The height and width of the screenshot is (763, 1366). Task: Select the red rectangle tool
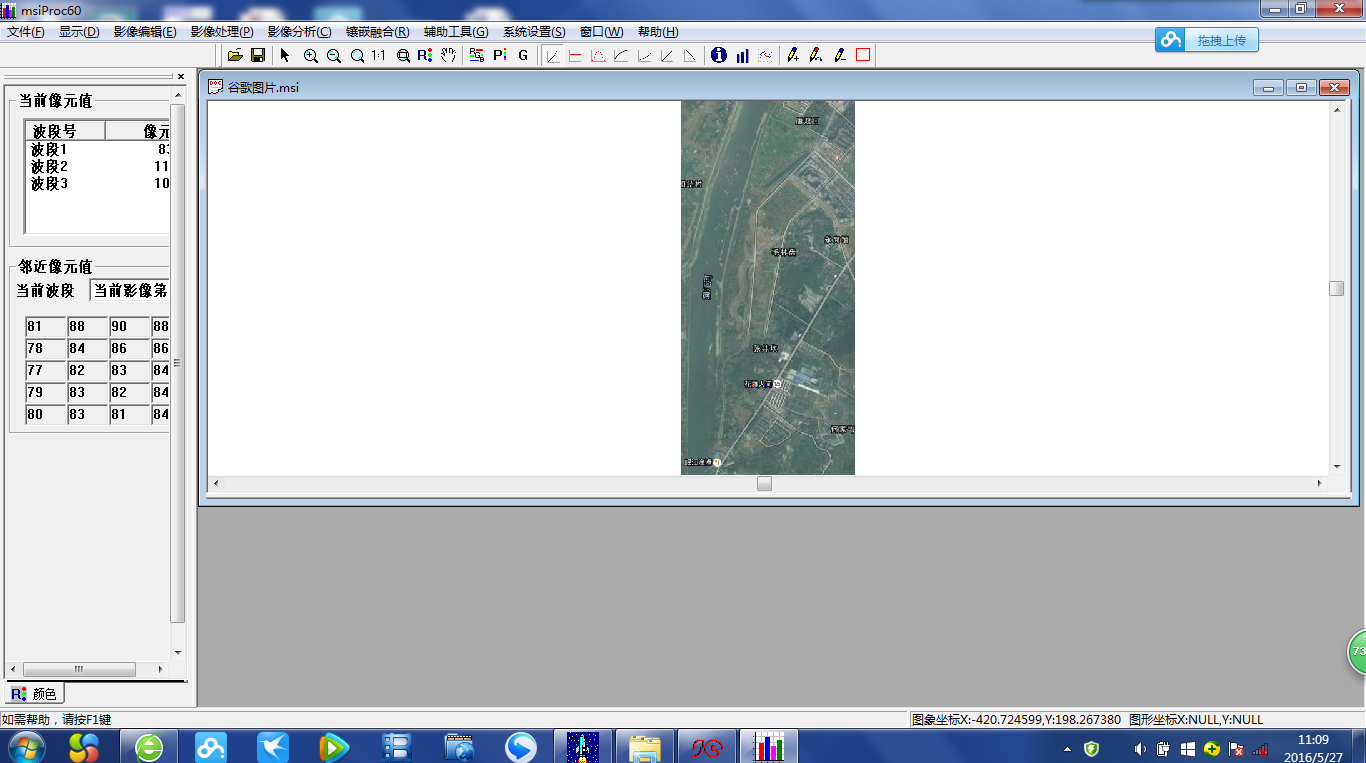pos(863,56)
